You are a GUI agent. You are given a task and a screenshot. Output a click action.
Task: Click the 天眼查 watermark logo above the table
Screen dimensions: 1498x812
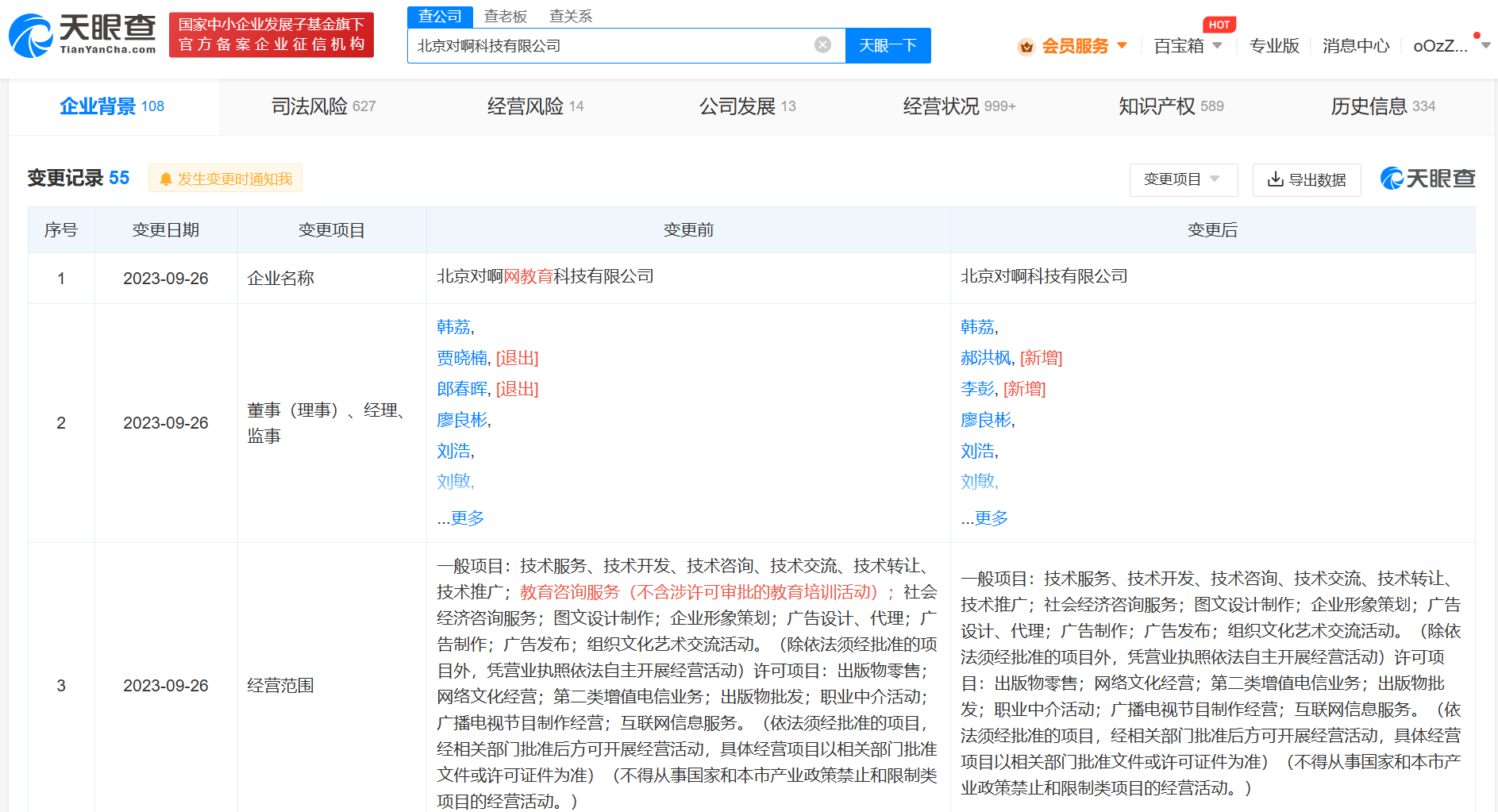(1427, 179)
